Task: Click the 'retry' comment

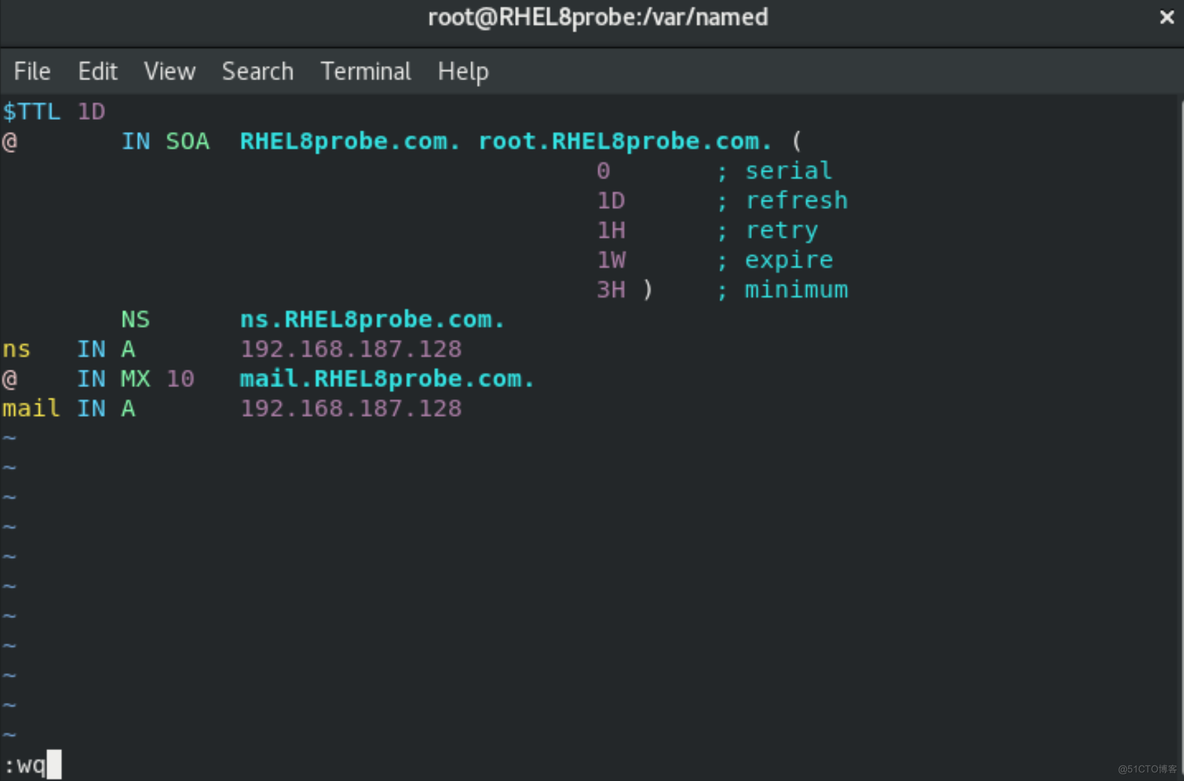Action: point(781,230)
